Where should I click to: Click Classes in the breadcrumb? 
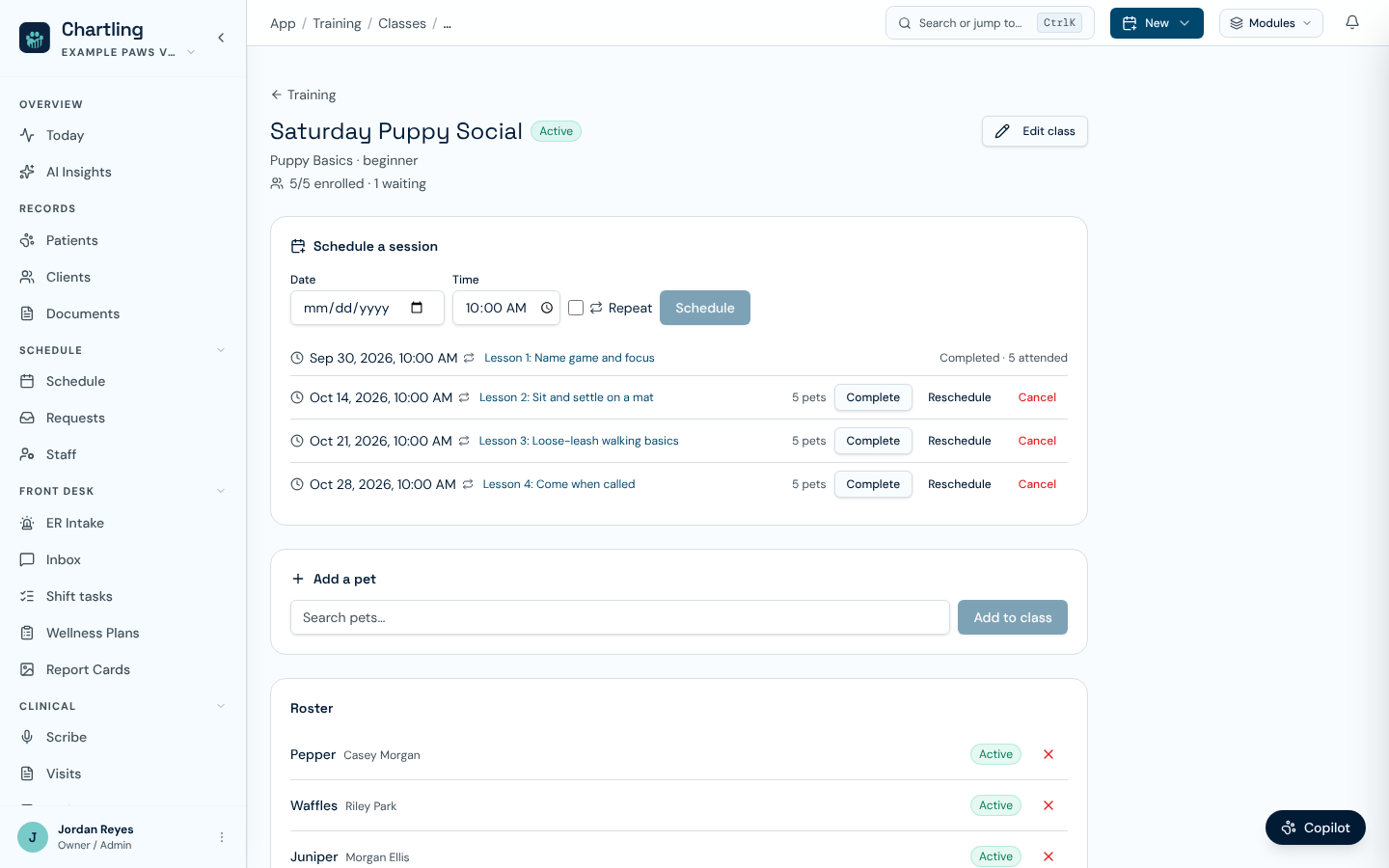402,23
